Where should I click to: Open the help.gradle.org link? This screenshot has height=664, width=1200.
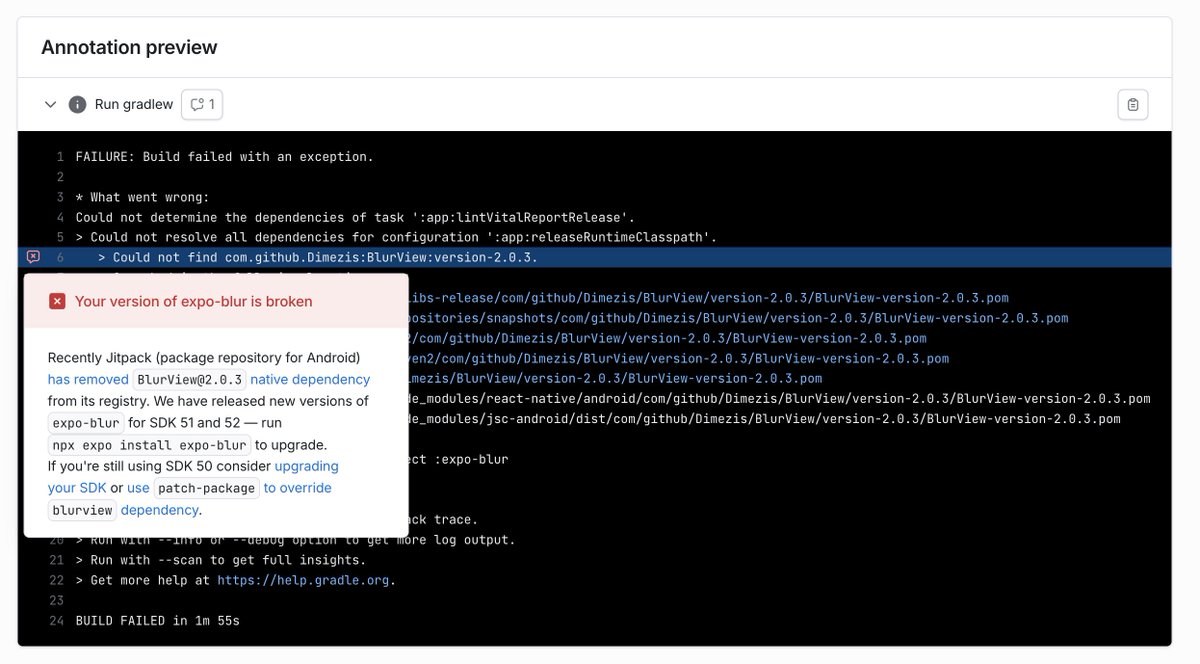303,580
